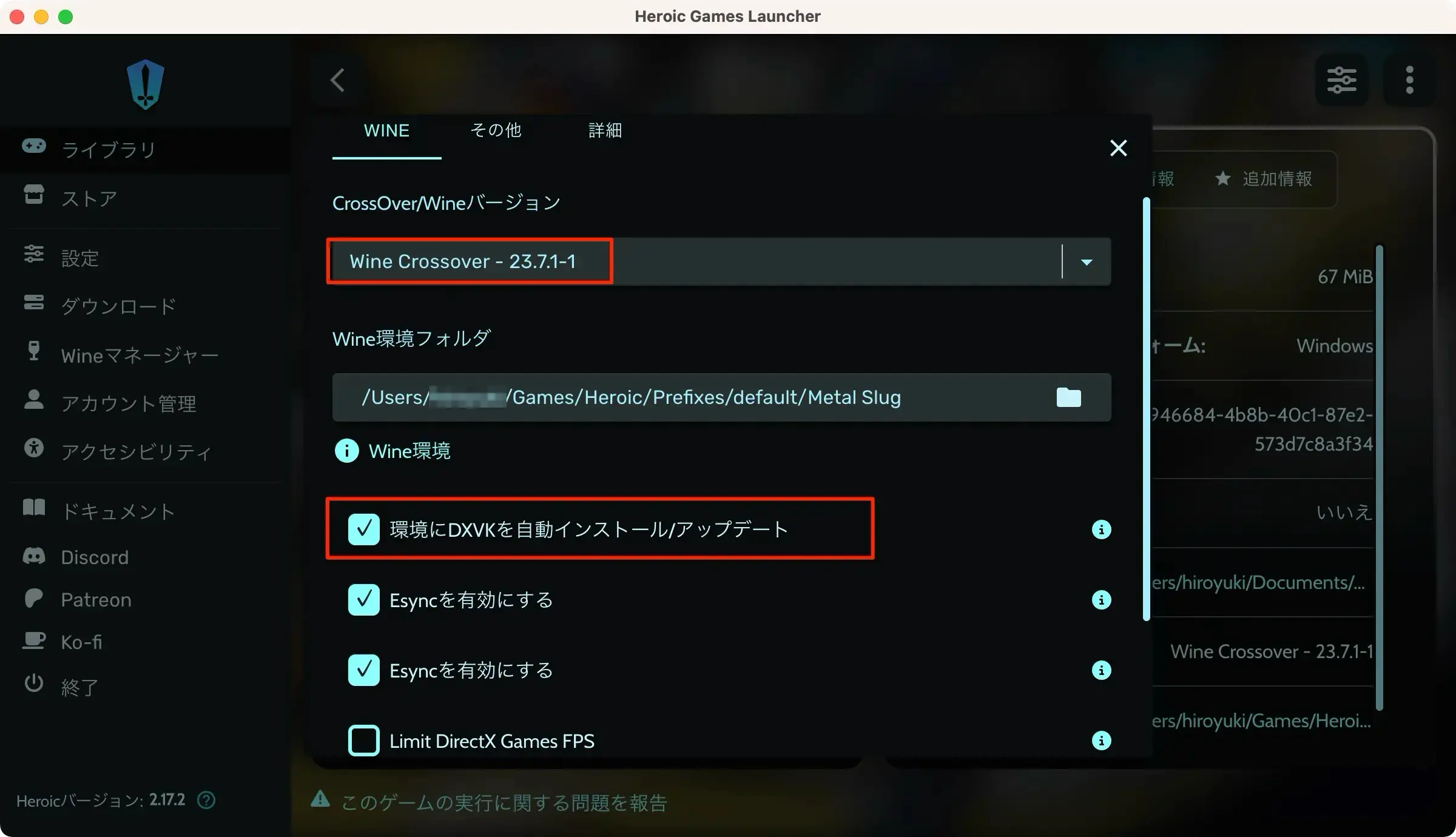Open アクセシビリティ settings
This screenshot has height=837, width=1456.
[x=146, y=451]
